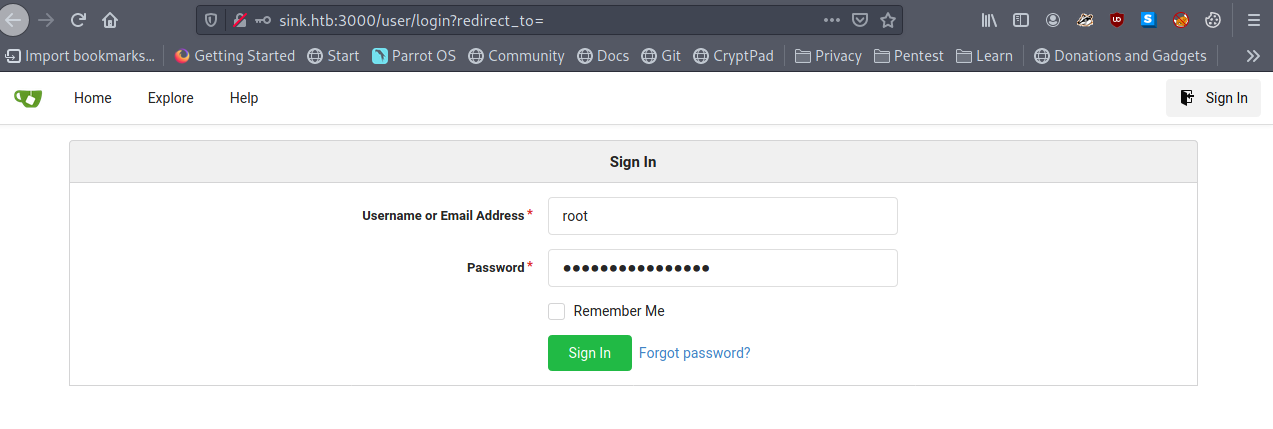Open the Pentest bookmarks folder

click(908, 56)
